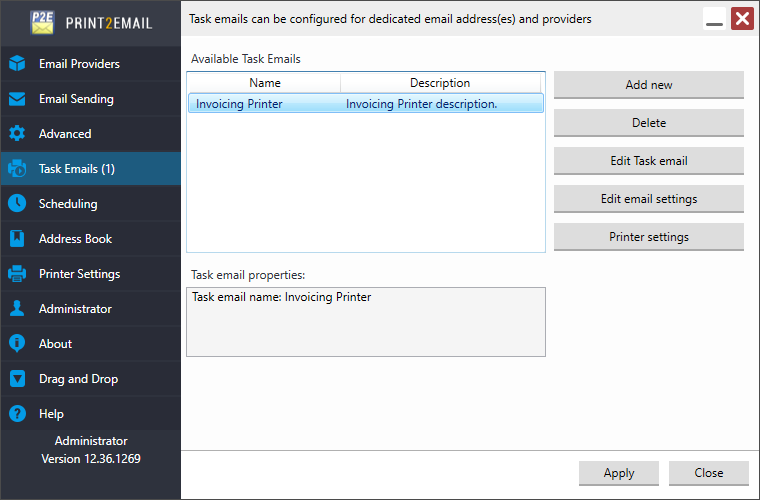Open the Task Emails (1) menu item

tap(91, 169)
